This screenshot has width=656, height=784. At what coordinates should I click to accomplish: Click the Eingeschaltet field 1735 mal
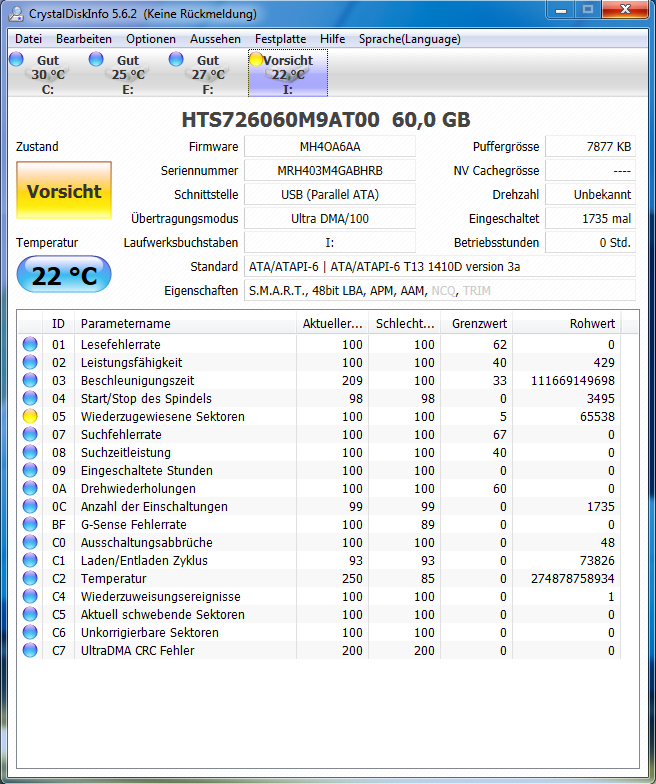[x=590, y=218]
